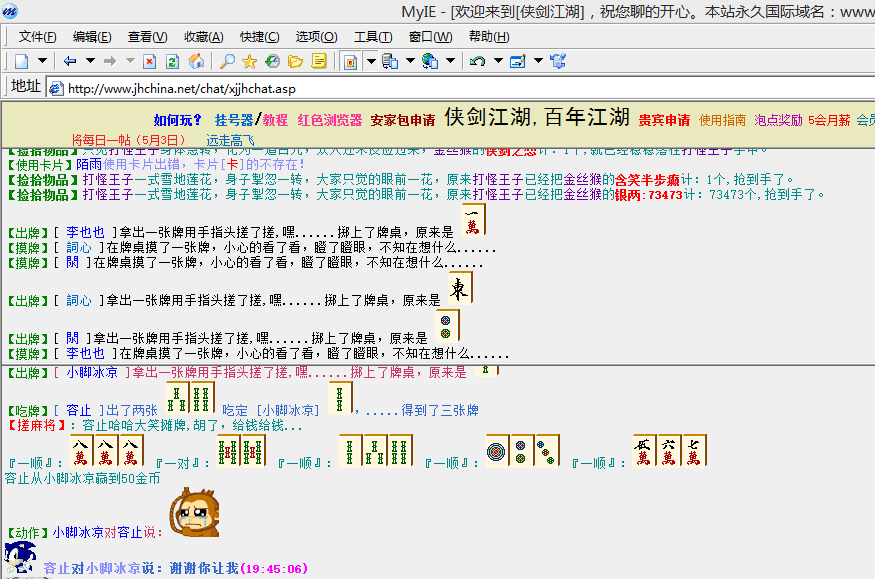Viewport: 875px width, 579px height.
Task: Open Search with magnifying glass icon
Action: 227,61
